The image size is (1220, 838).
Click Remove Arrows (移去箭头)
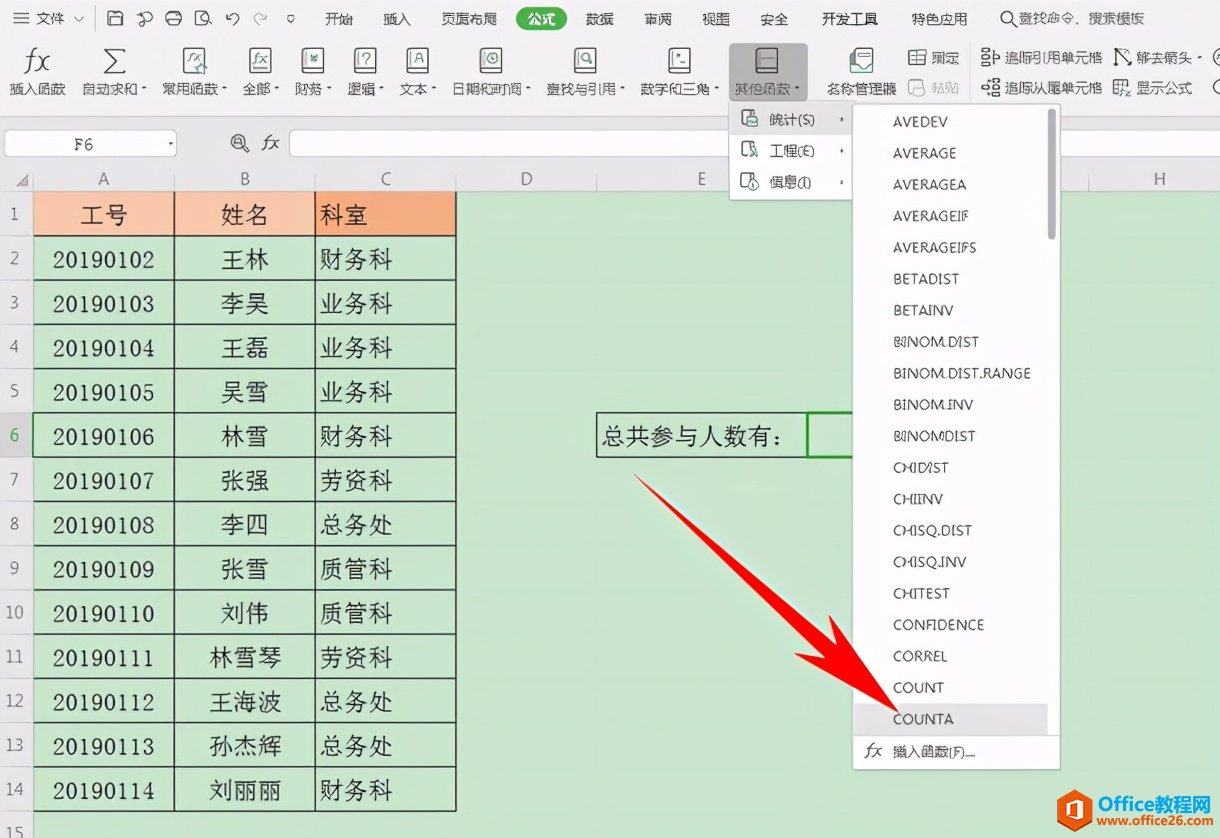tap(1158, 58)
